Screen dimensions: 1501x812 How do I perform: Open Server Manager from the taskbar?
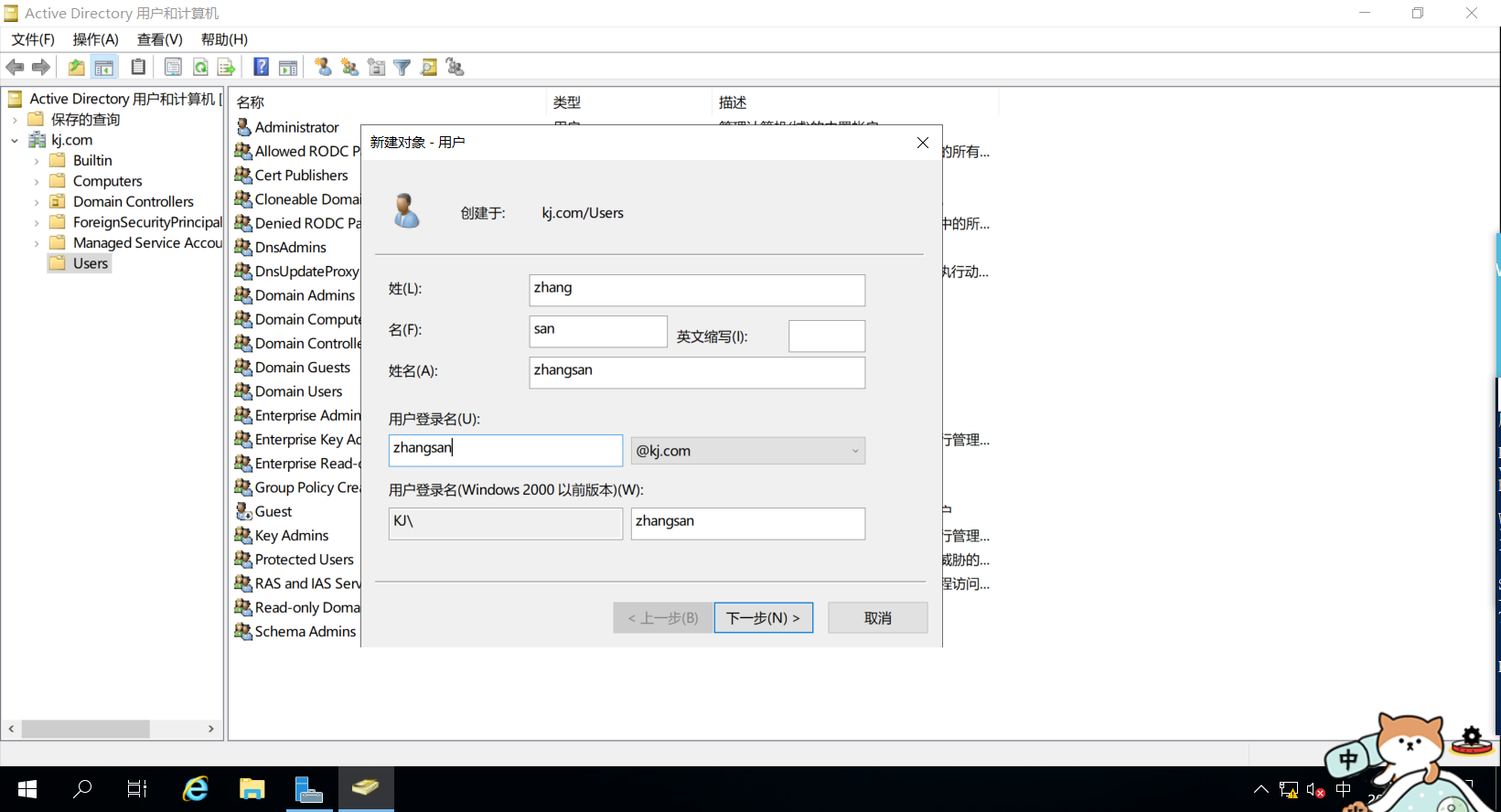(x=309, y=788)
